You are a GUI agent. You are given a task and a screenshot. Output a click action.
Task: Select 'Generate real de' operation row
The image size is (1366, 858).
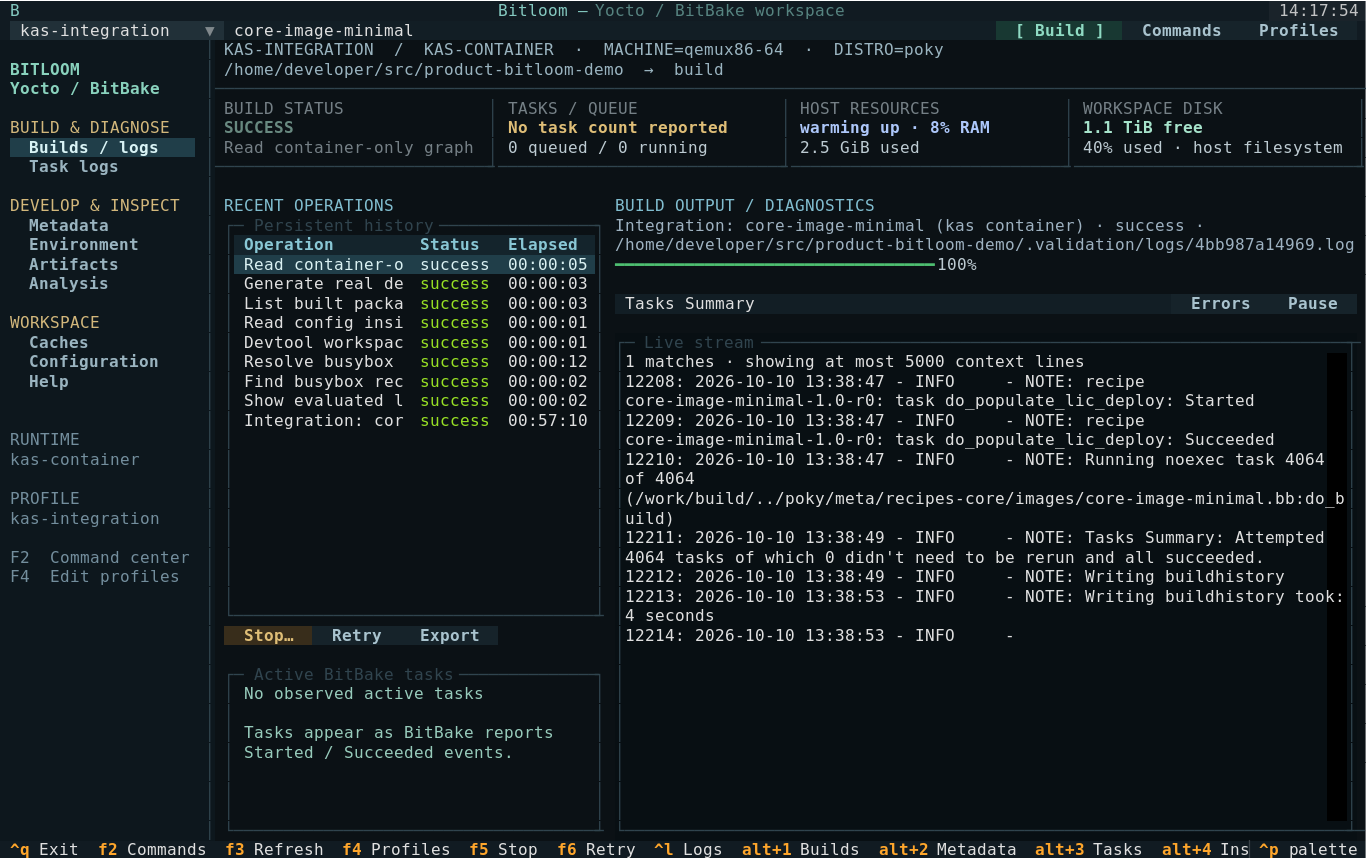tap(414, 284)
